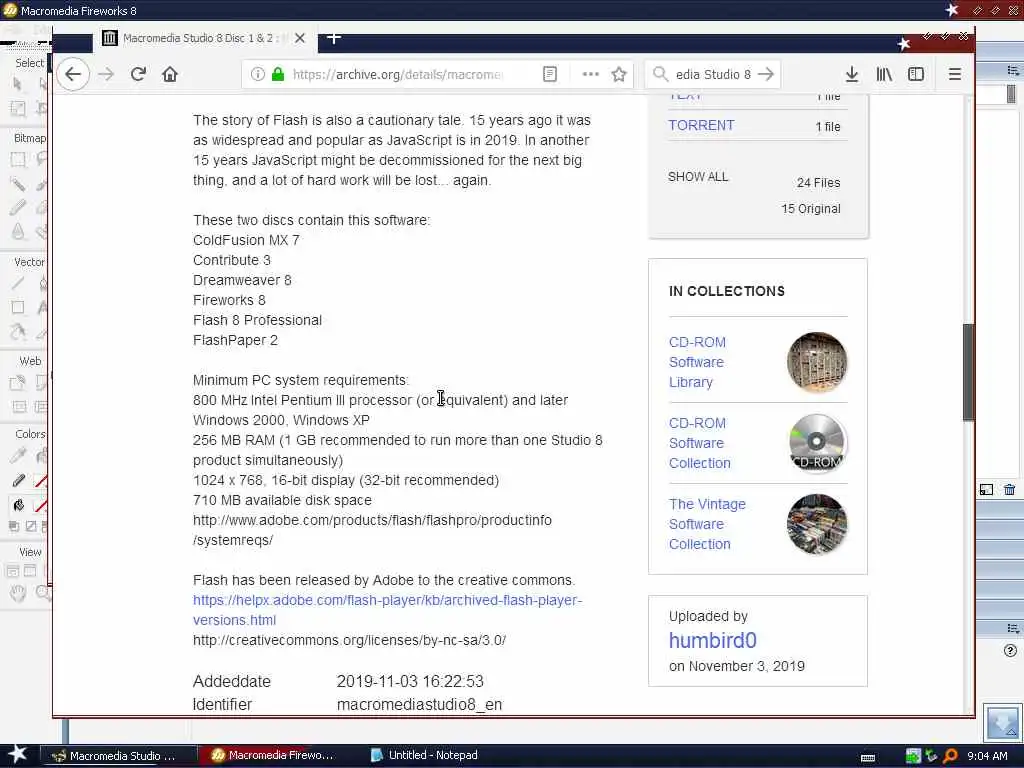Open the browser downloads panel
1024x768 pixels.
tap(852, 74)
